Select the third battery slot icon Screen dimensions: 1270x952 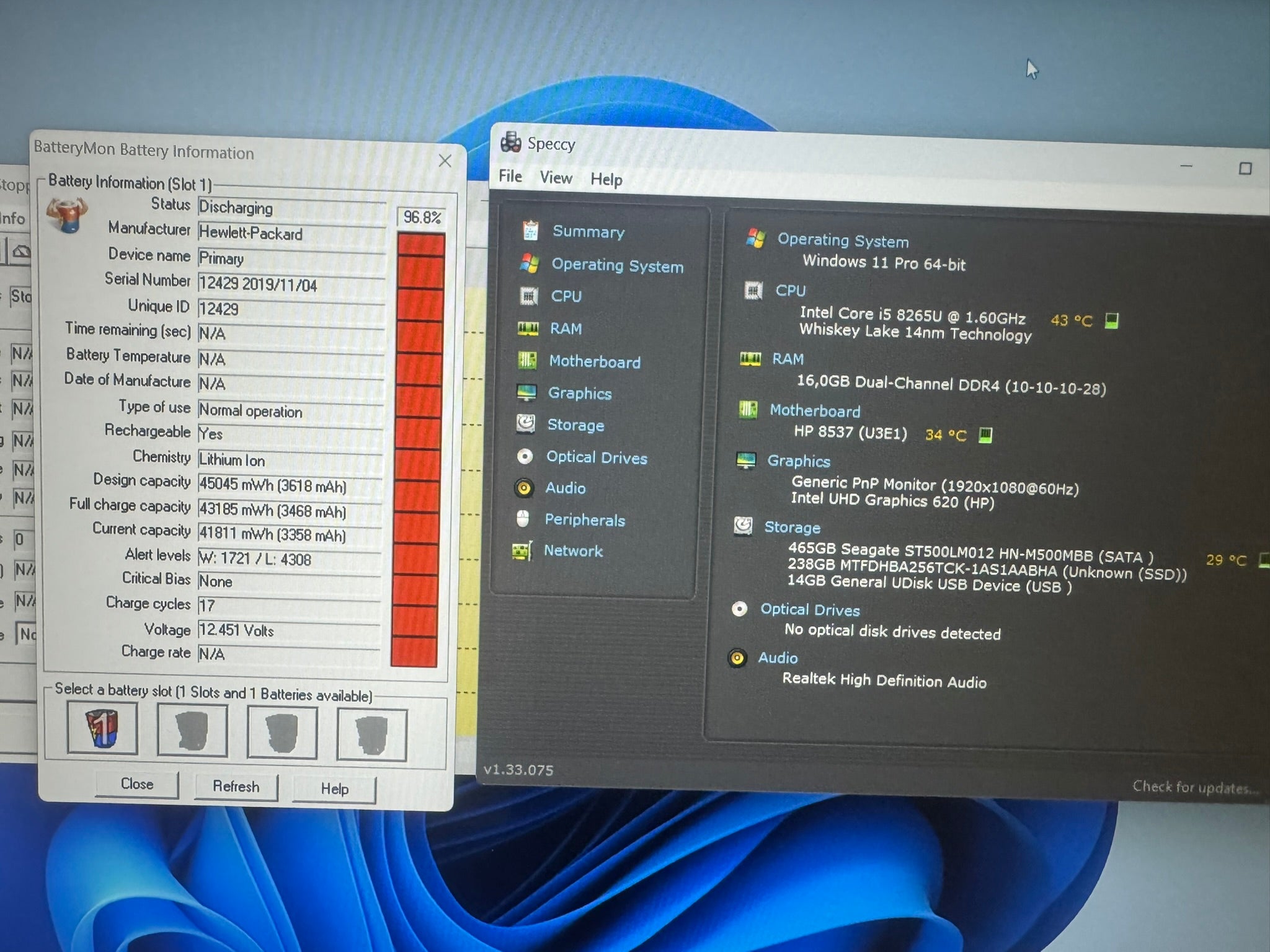[x=282, y=733]
